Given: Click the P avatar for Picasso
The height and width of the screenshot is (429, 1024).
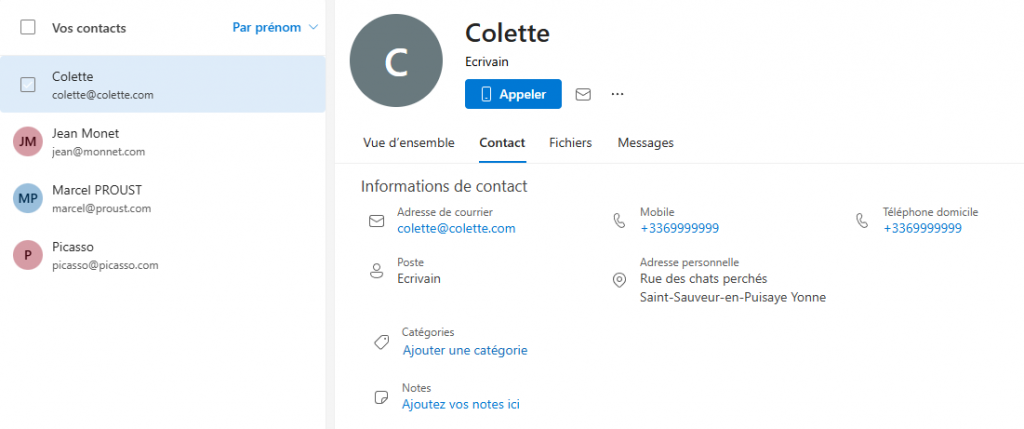Looking at the screenshot, I should [28, 255].
